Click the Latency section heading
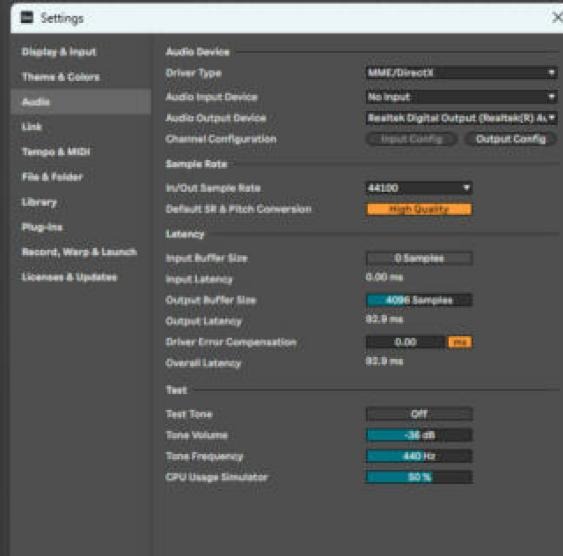The height and width of the screenshot is (556, 563). [x=185, y=234]
